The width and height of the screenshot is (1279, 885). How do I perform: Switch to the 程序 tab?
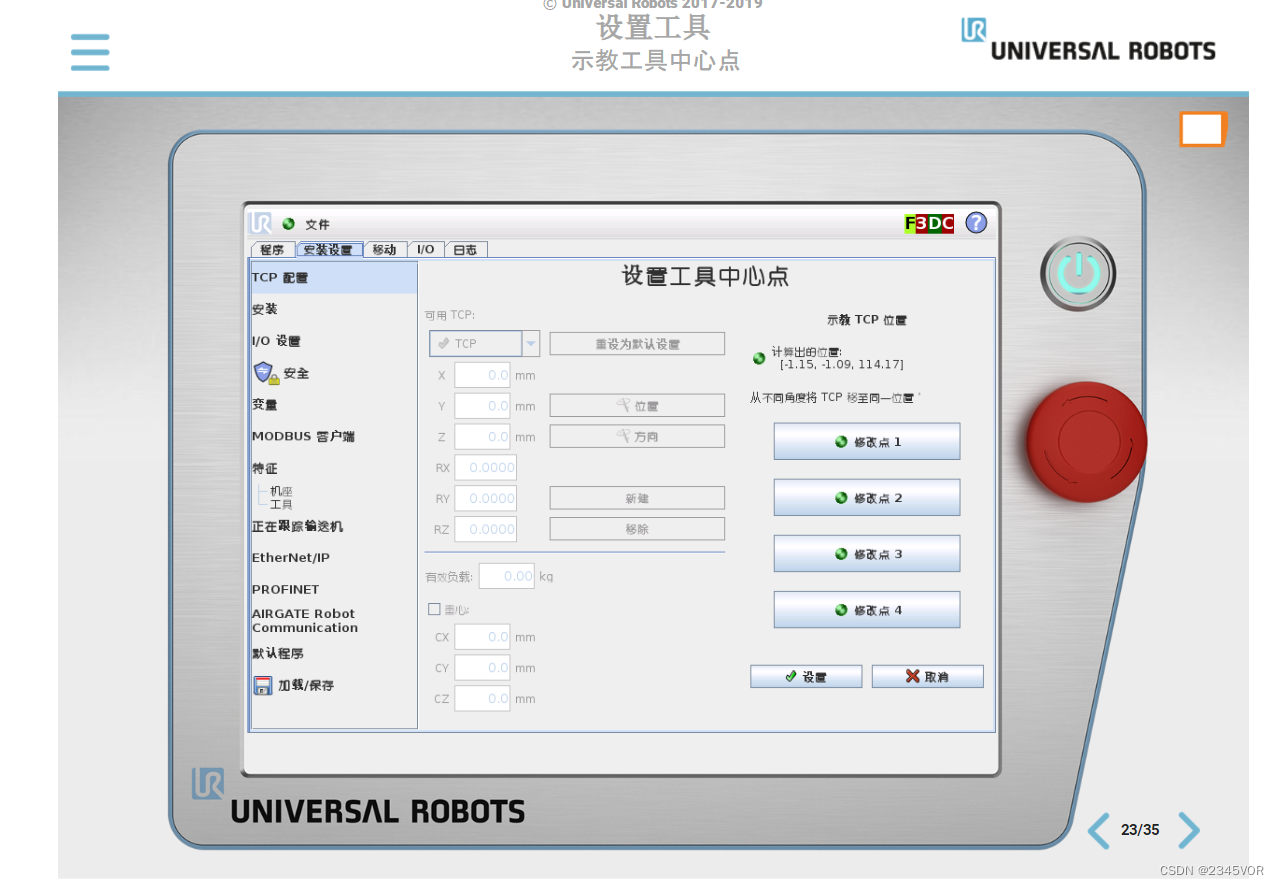pos(272,250)
